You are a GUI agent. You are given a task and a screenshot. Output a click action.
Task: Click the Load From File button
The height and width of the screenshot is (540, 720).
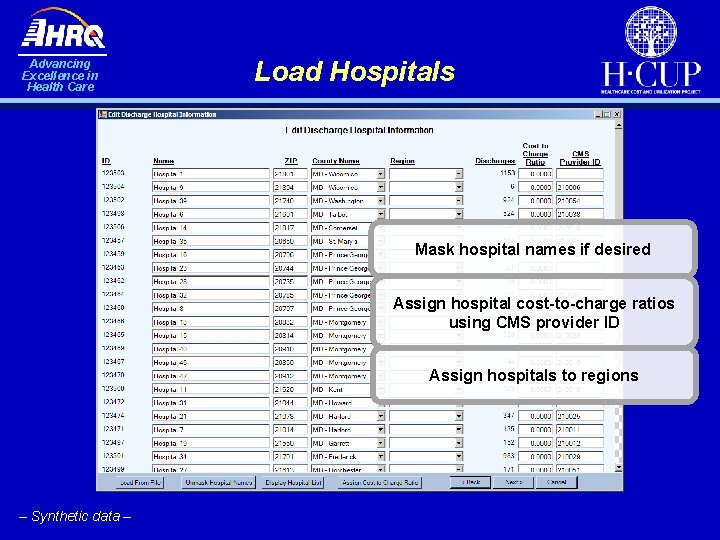point(139,483)
